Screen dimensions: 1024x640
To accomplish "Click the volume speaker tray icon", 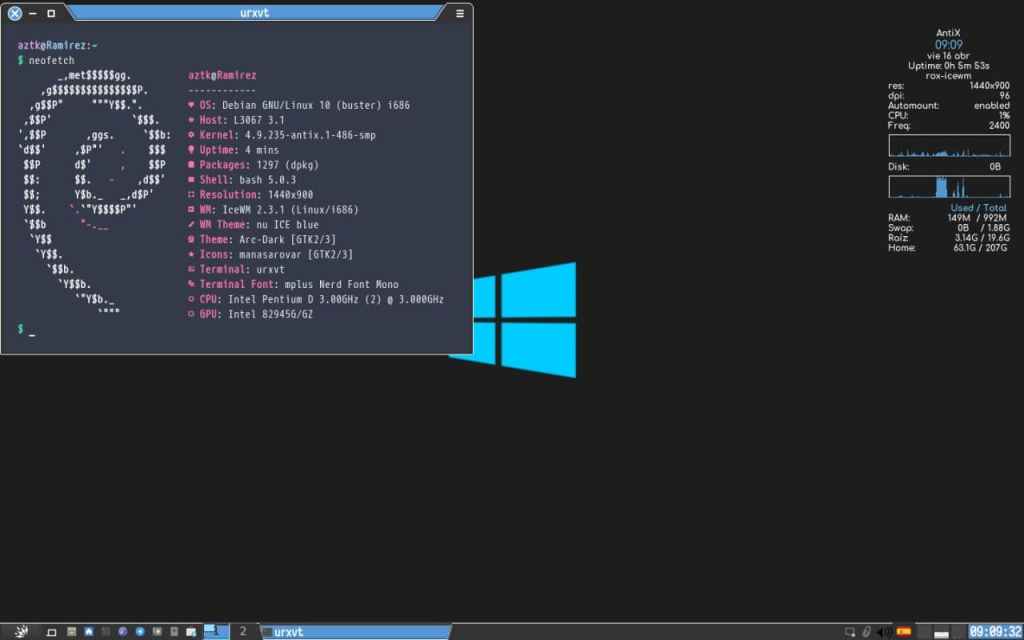I will pos(884,632).
